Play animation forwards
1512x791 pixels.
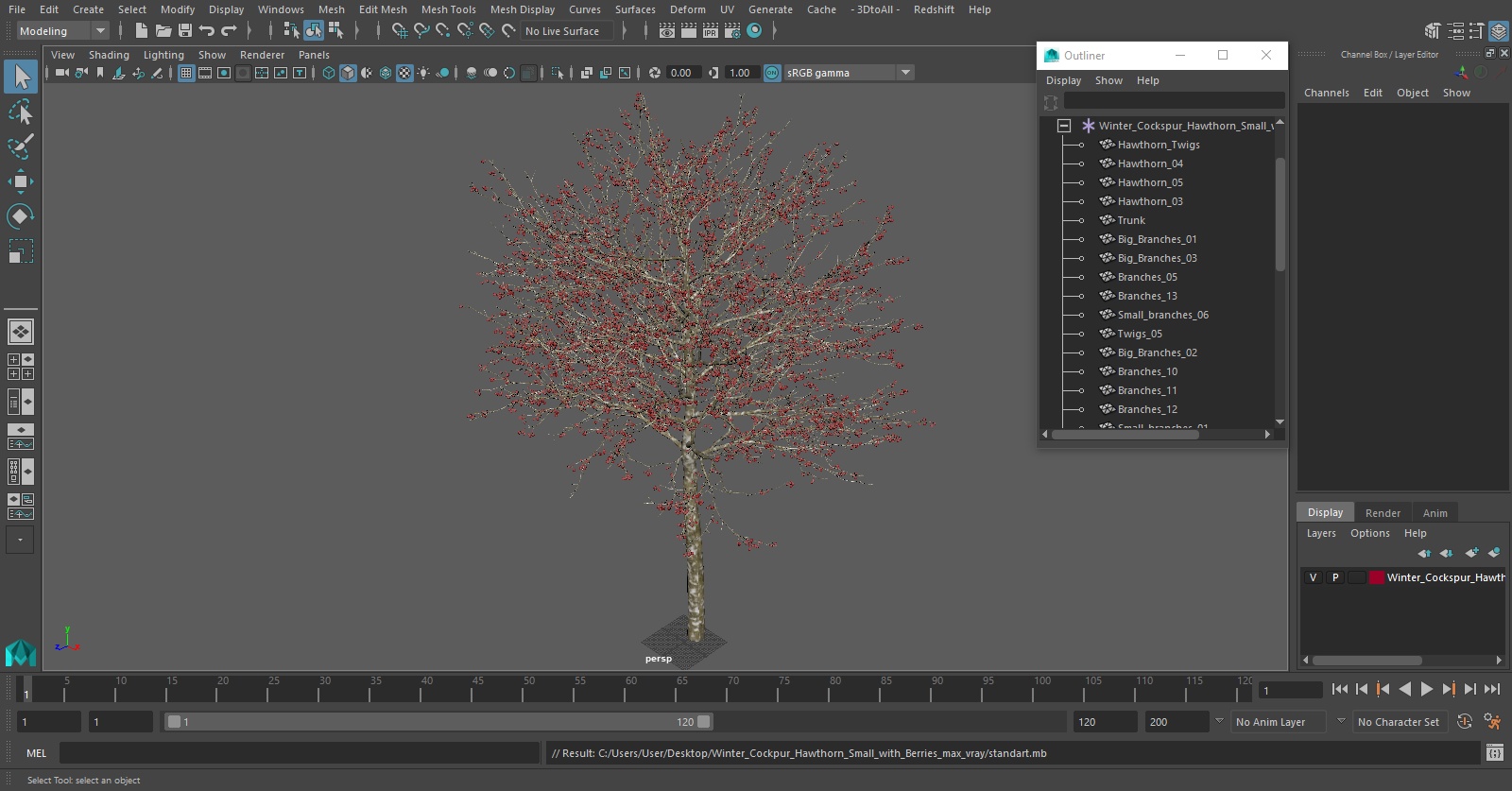point(1427,690)
